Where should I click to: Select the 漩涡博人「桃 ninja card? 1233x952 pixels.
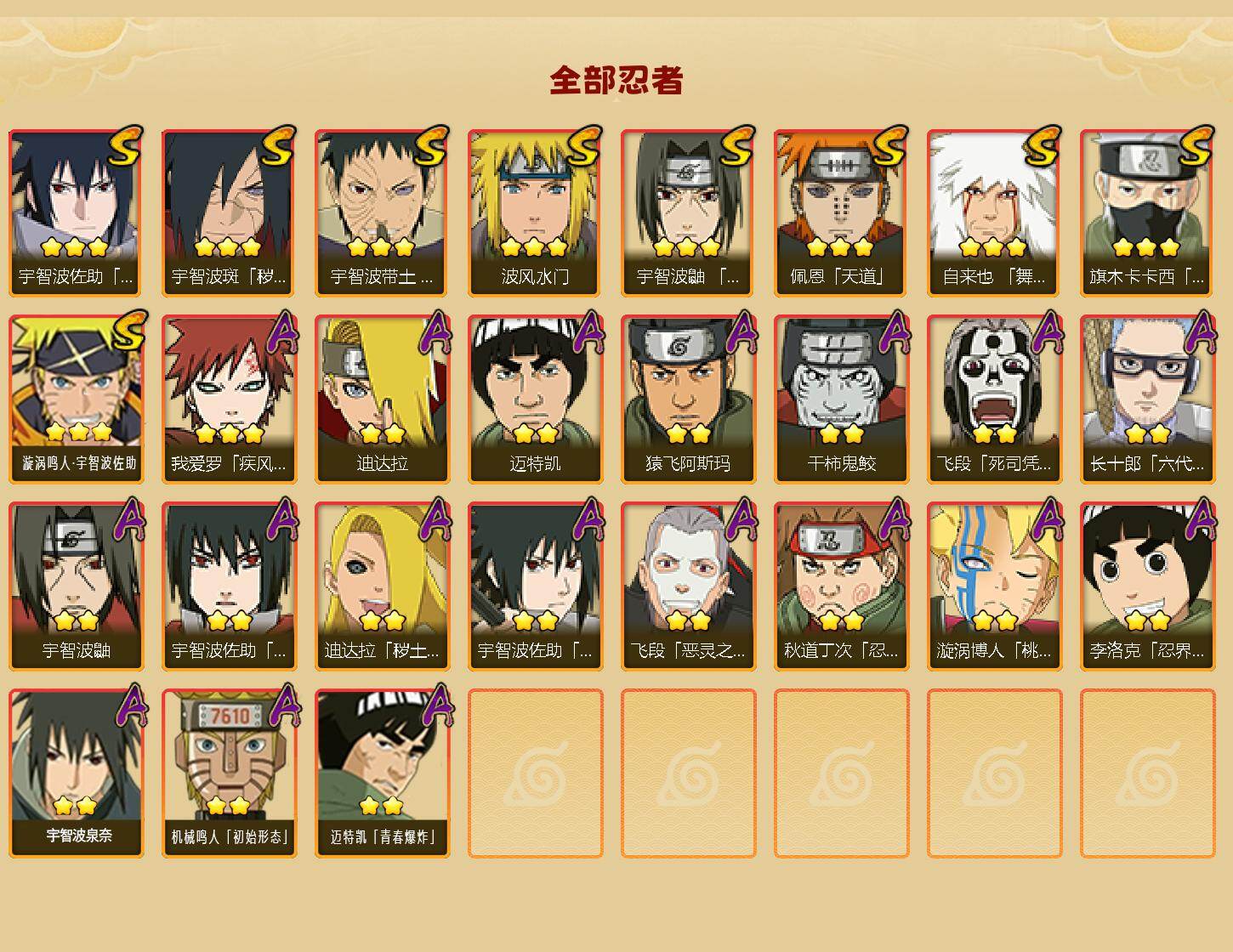pyautogui.click(x=994, y=586)
